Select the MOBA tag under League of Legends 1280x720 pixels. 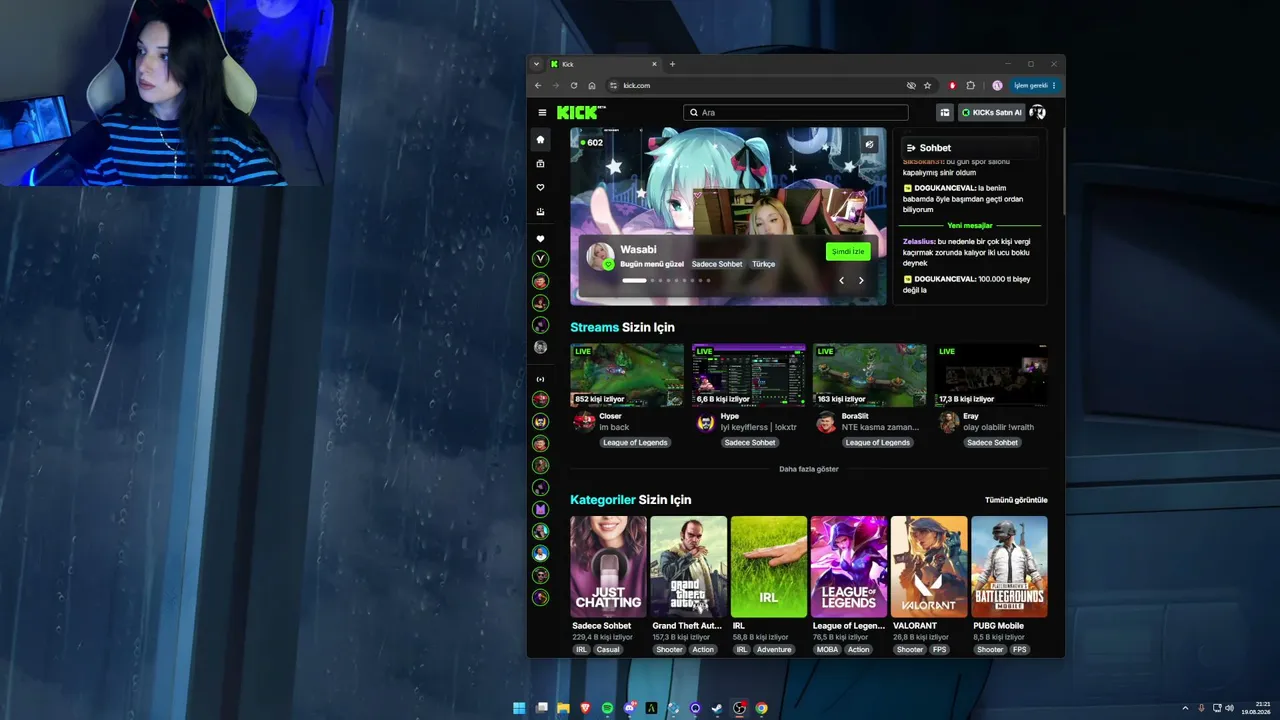(827, 650)
